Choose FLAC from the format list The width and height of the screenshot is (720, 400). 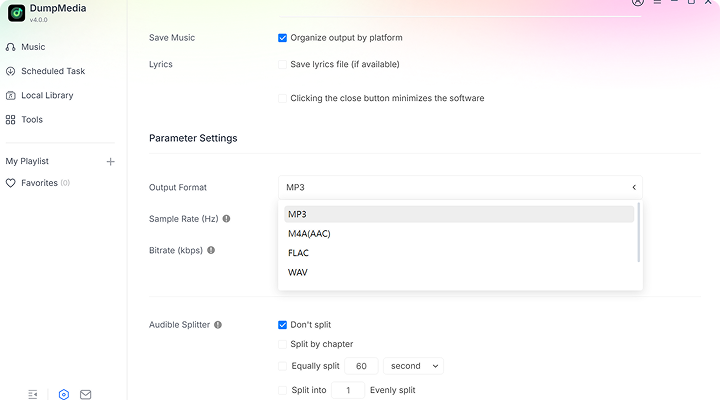coord(298,253)
